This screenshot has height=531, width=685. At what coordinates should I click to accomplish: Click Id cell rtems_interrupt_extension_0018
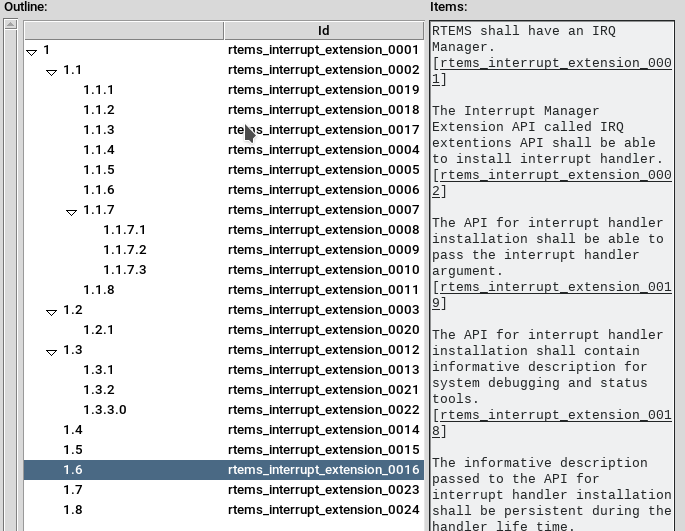tap(324, 110)
